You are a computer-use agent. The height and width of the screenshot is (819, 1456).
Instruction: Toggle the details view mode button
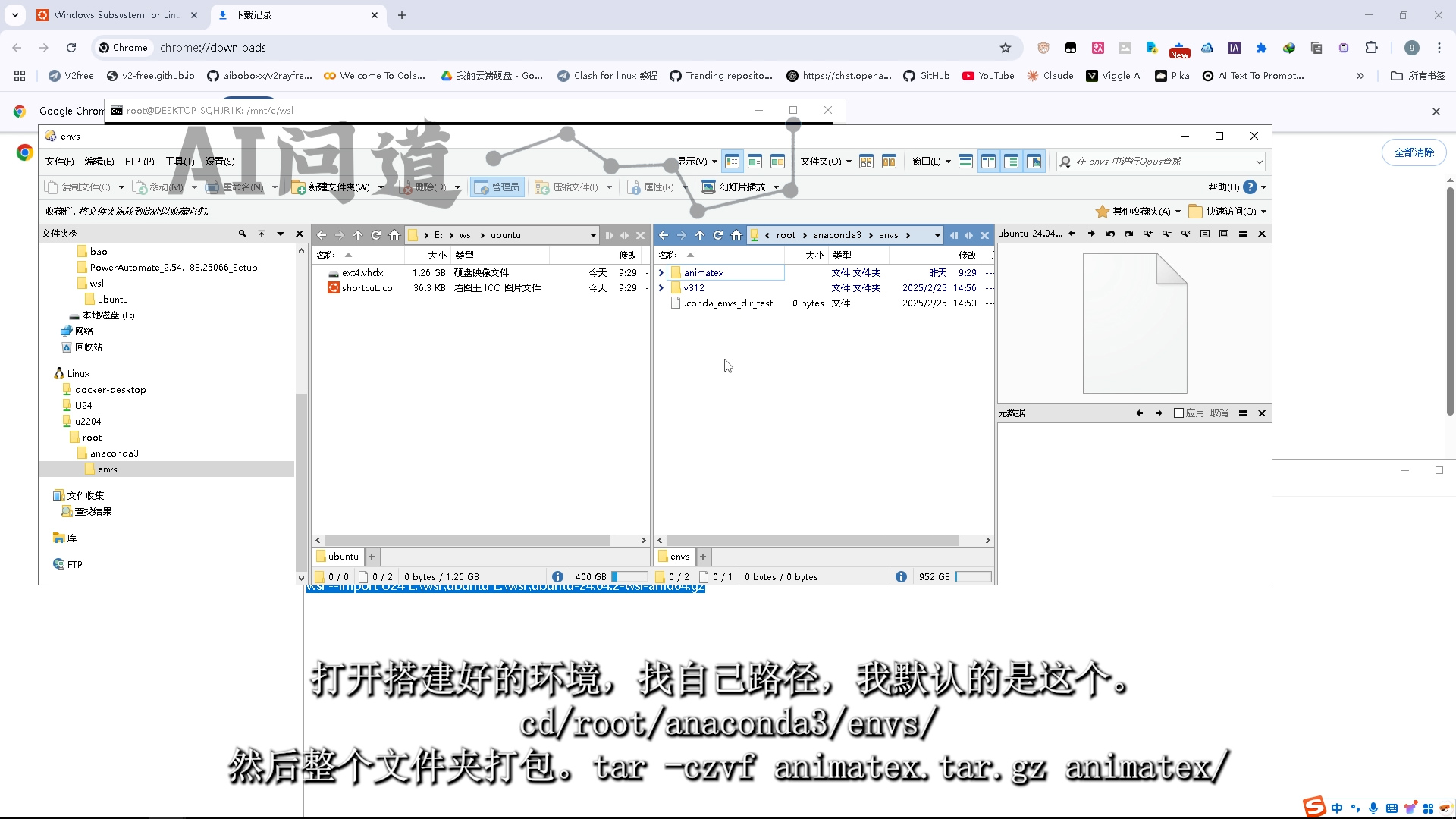(732, 161)
